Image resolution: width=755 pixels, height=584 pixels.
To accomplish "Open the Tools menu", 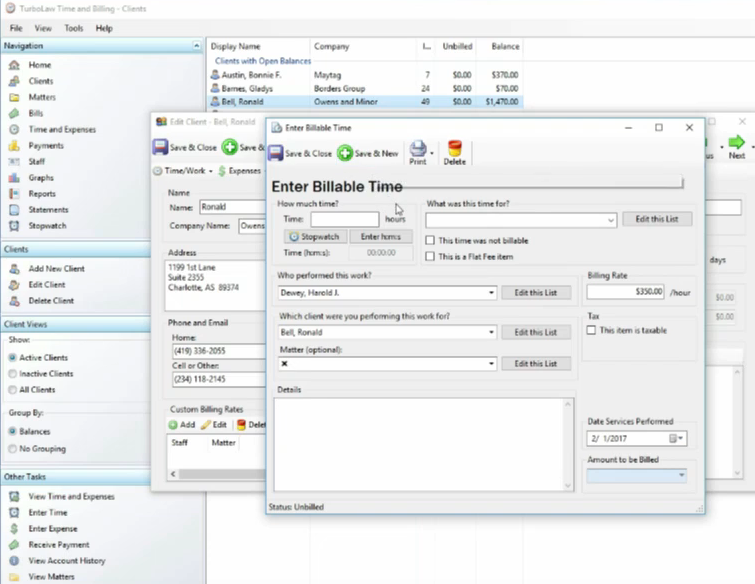I will click(x=74, y=28).
